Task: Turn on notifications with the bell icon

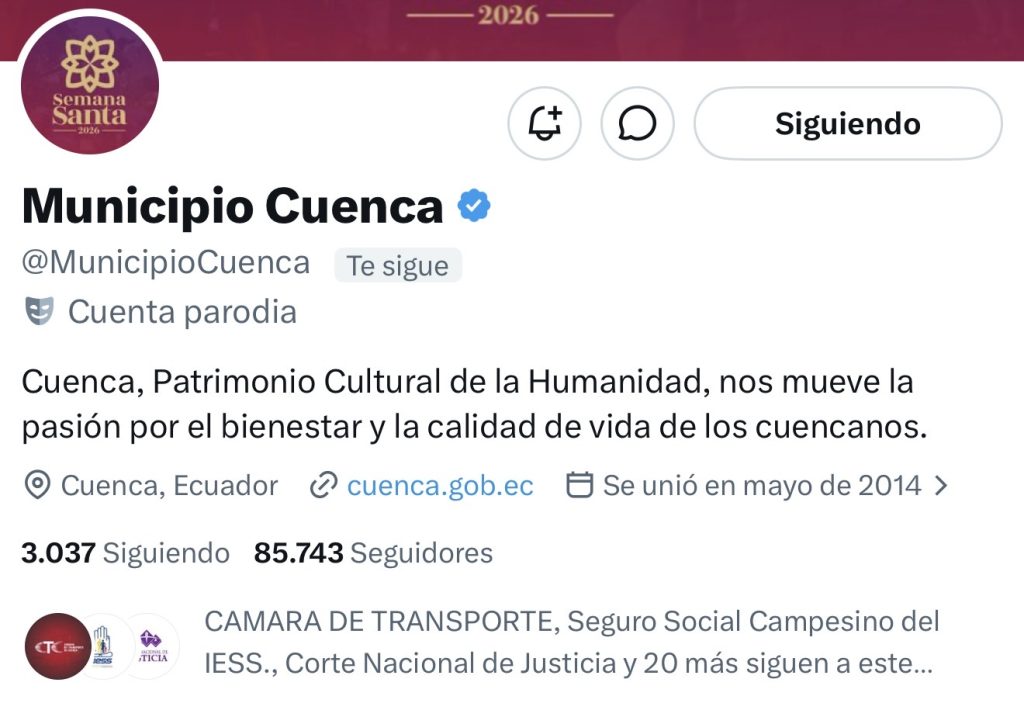Action: click(x=545, y=123)
